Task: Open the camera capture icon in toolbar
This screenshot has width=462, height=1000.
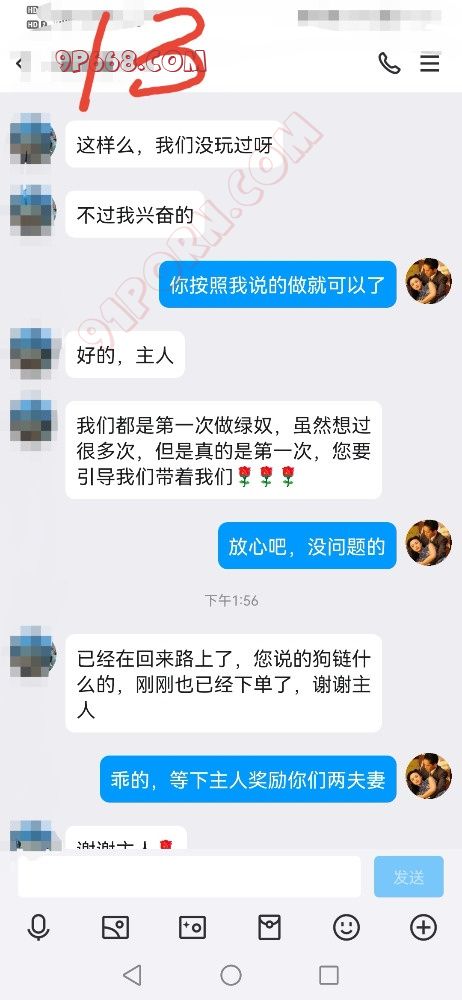Action: [x=192, y=927]
